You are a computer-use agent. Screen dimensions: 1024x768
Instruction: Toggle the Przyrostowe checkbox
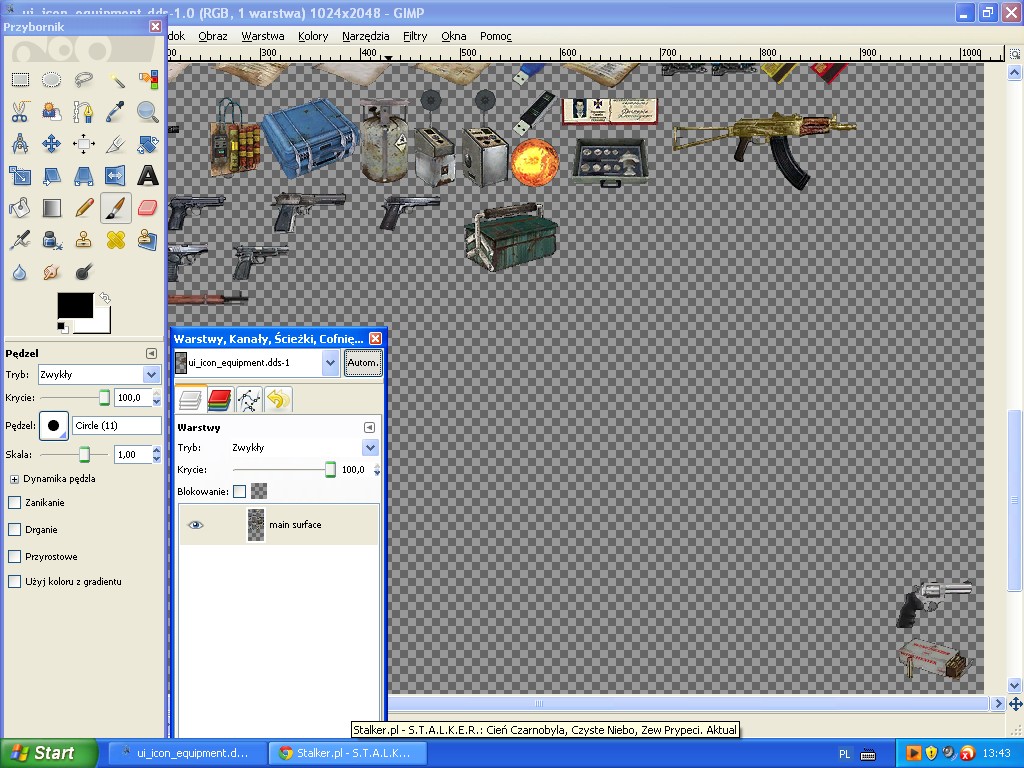tap(14, 556)
